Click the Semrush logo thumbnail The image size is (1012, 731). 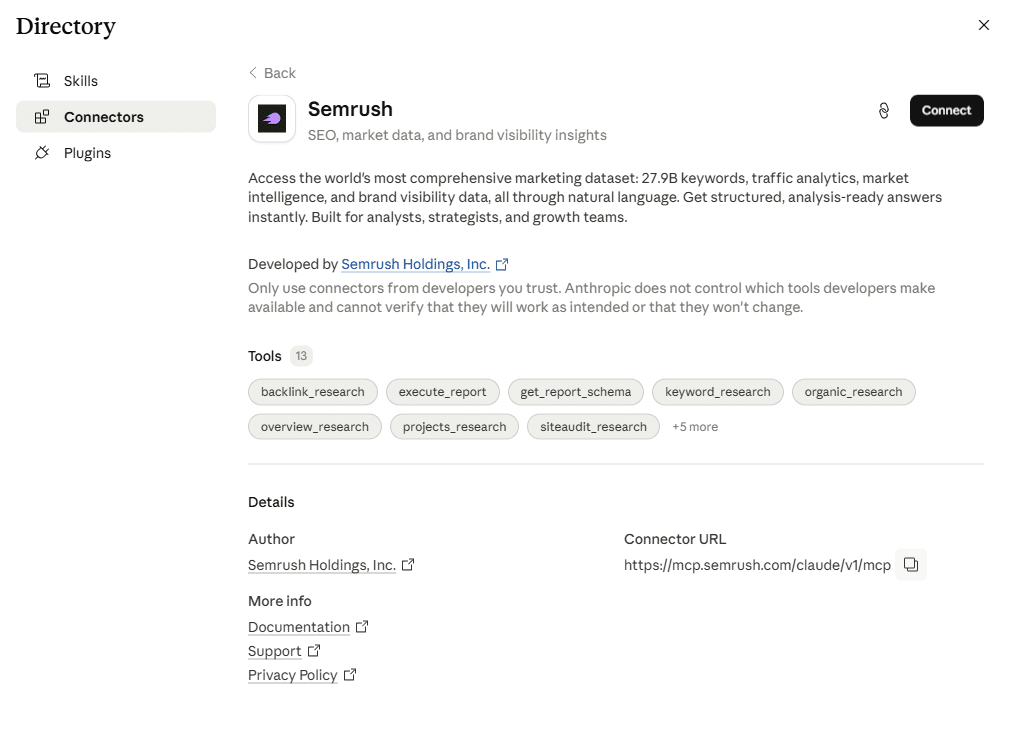[x=272, y=119]
